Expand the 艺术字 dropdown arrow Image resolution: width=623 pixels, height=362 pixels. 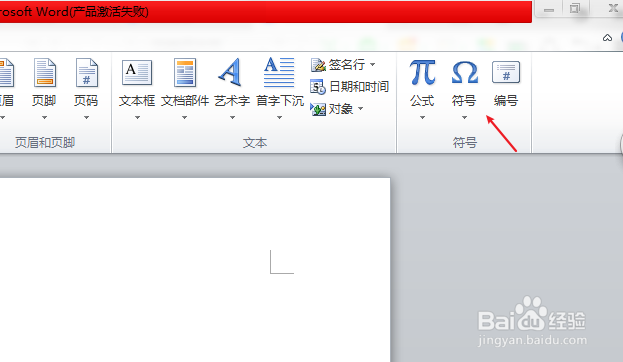[232, 117]
